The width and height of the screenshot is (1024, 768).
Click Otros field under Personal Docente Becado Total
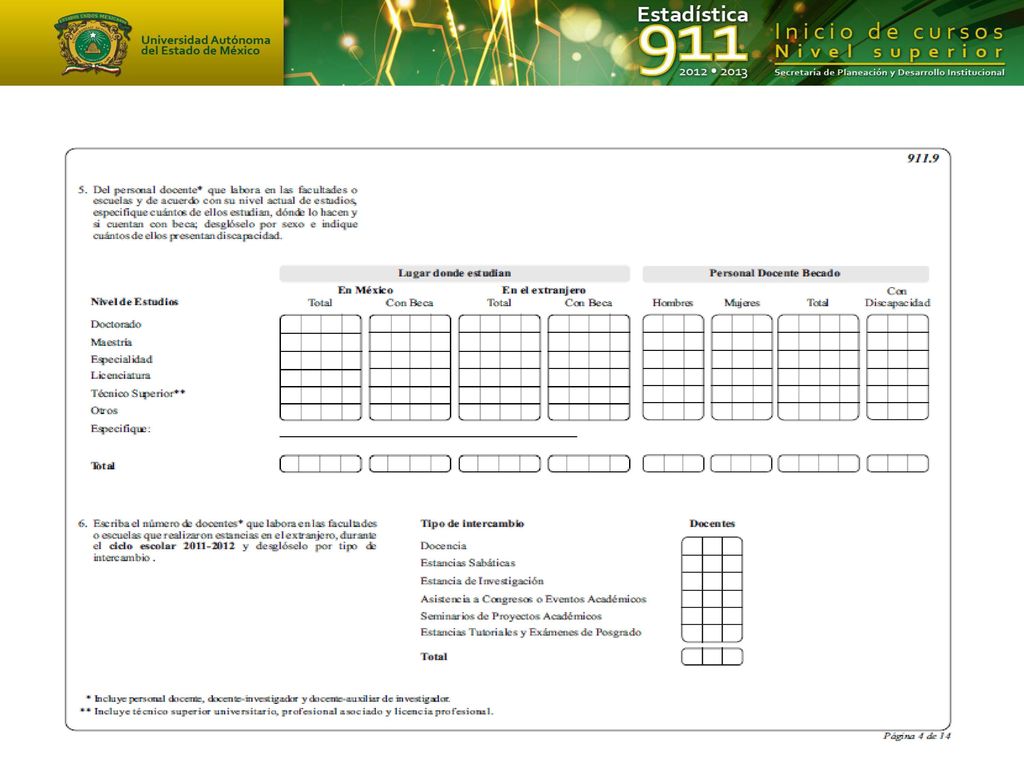coord(818,411)
